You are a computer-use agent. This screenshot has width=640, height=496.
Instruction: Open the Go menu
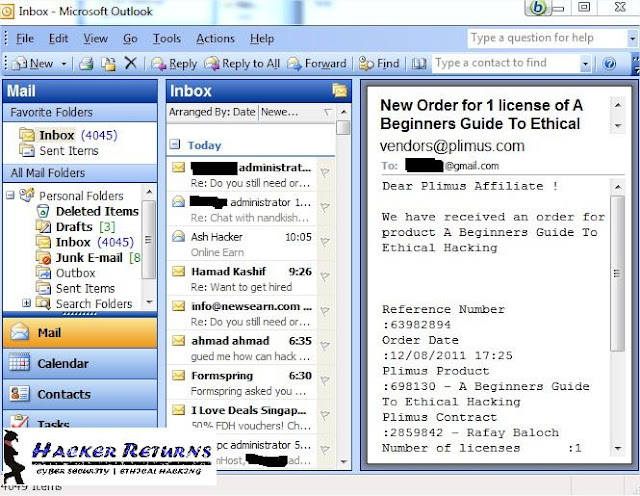click(x=130, y=38)
